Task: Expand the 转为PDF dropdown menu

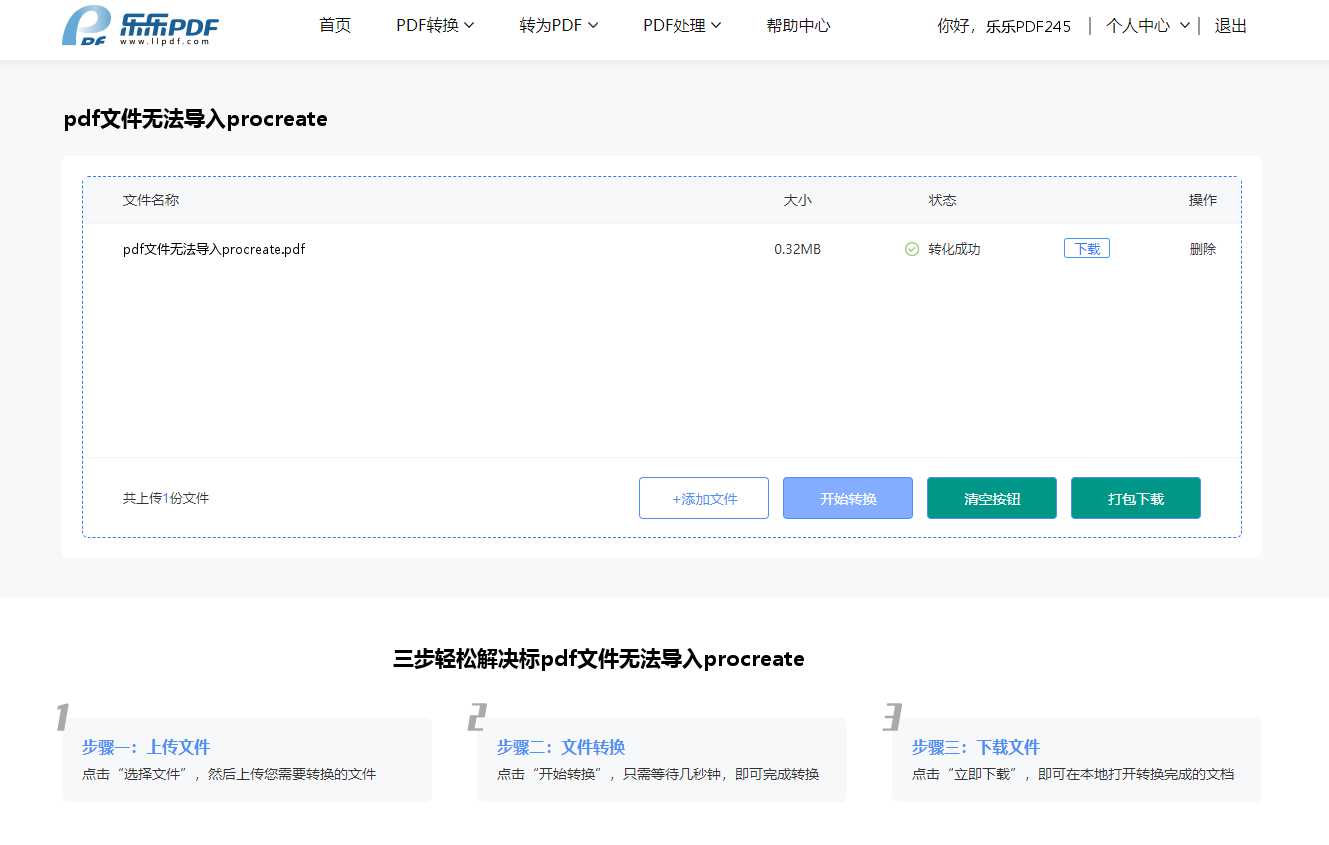Action: [559, 26]
